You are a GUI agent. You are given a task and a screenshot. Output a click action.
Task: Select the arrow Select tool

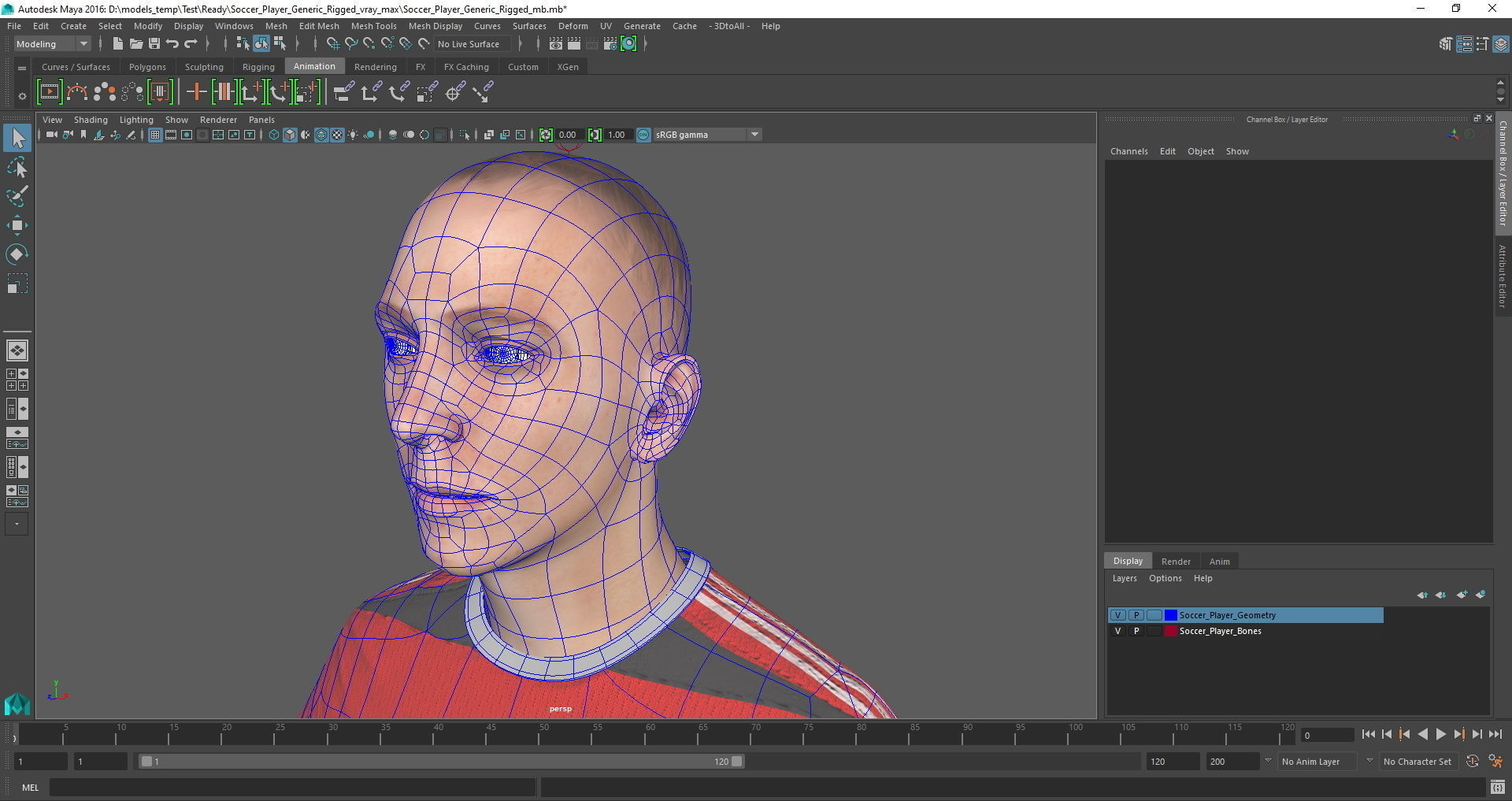(17, 138)
